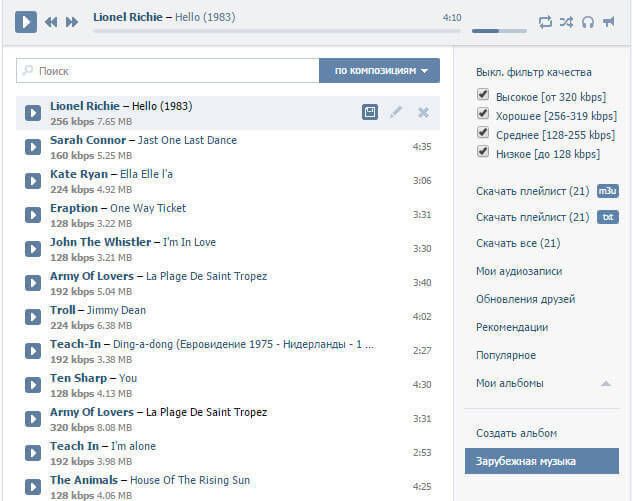The image size is (633, 501).
Task: Click the Troll artist name
Action: coord(63,310)
